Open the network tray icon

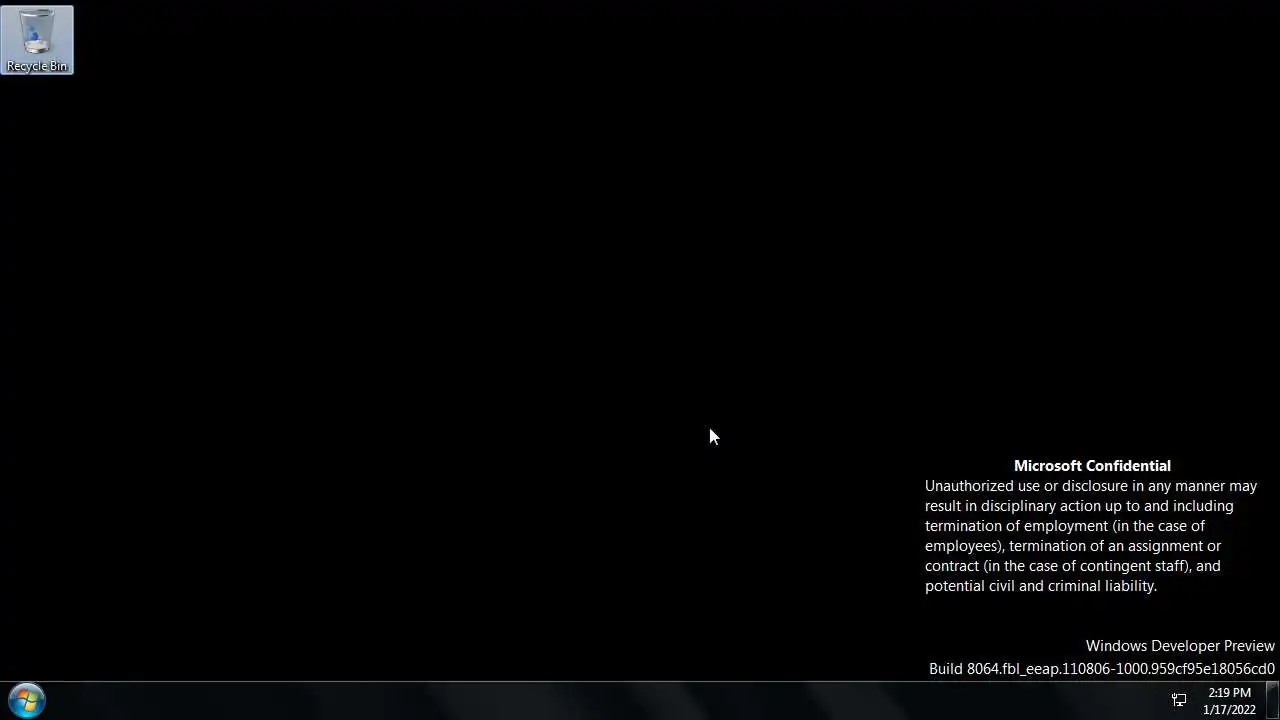(1179, 700)
